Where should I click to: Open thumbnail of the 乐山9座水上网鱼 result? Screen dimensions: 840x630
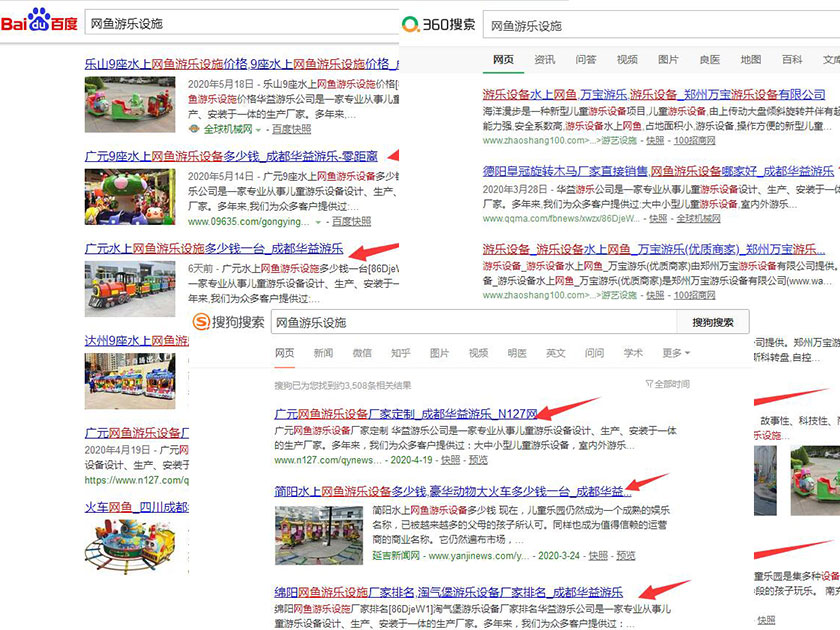[x=130, y=104]
